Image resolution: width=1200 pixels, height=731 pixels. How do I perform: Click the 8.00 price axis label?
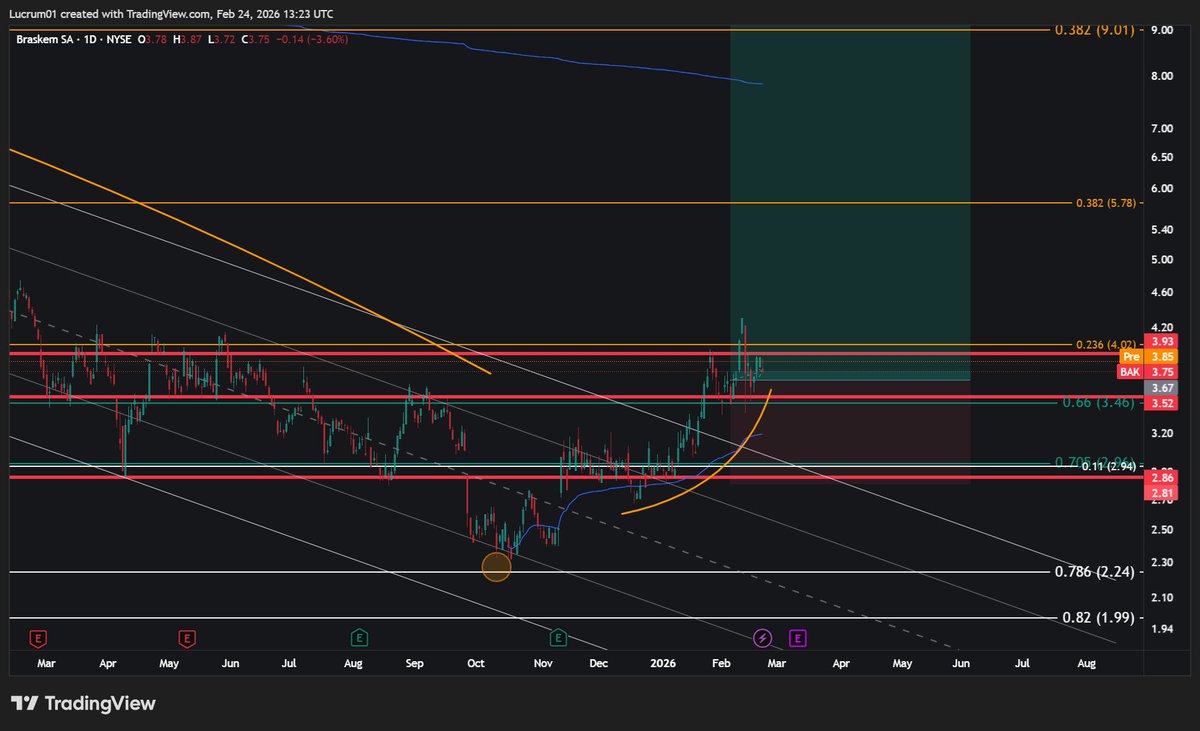click(1162, 77)
